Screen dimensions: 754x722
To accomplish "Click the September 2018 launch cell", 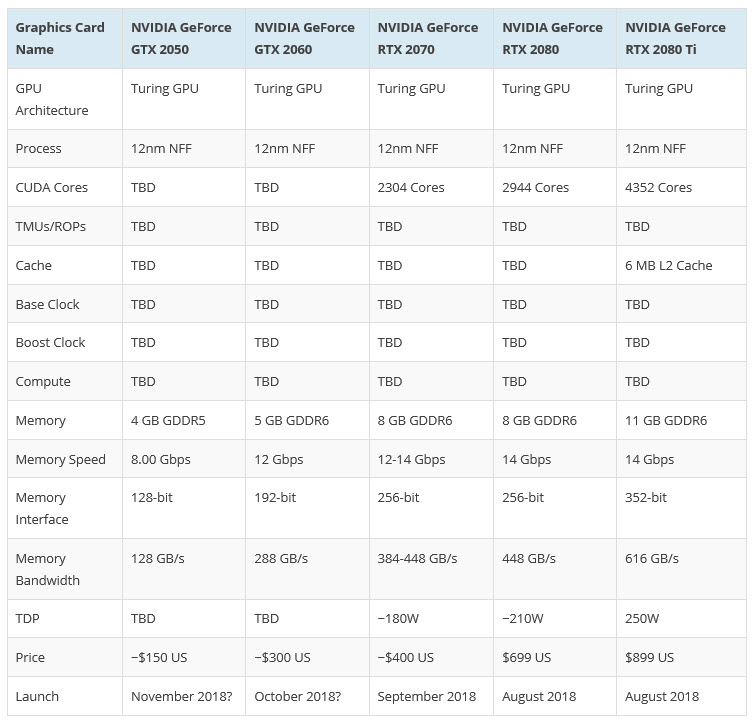I will 427,696.
